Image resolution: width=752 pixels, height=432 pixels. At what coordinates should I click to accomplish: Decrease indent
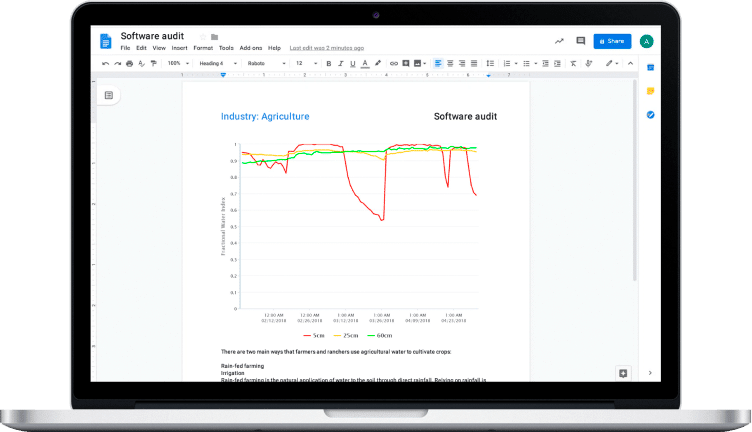click(545, 63)
